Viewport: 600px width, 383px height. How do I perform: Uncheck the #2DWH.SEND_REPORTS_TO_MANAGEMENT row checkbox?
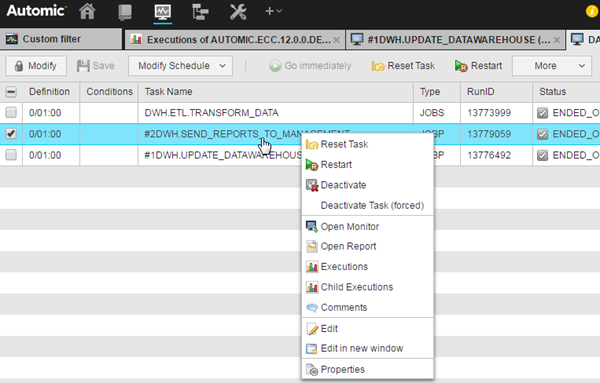pyautogui.click(x=11, y=134)
